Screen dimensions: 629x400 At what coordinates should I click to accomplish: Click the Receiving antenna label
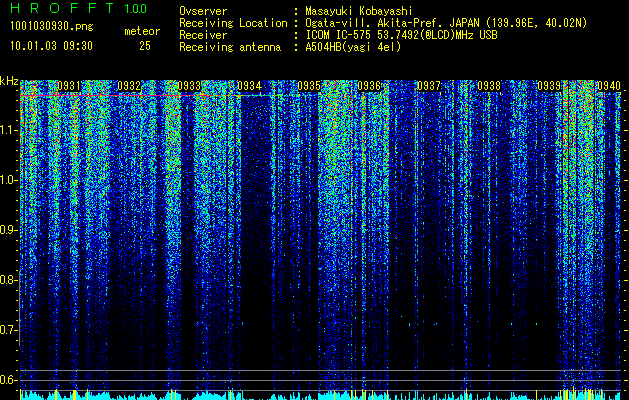pos(230,47)
